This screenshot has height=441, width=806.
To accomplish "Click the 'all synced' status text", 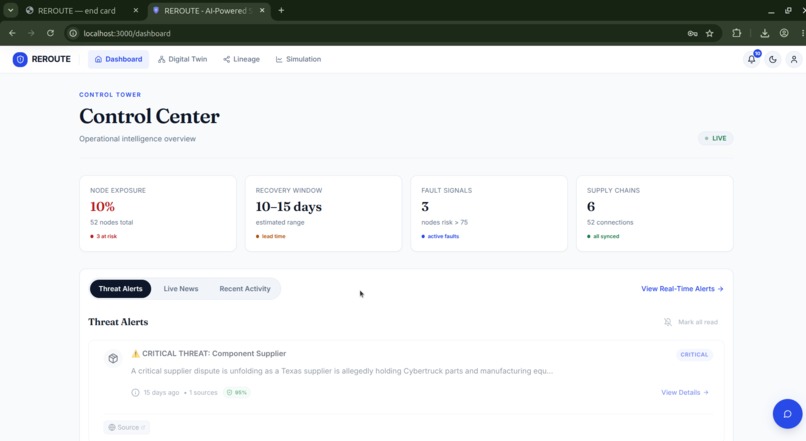I will (606, 236).
